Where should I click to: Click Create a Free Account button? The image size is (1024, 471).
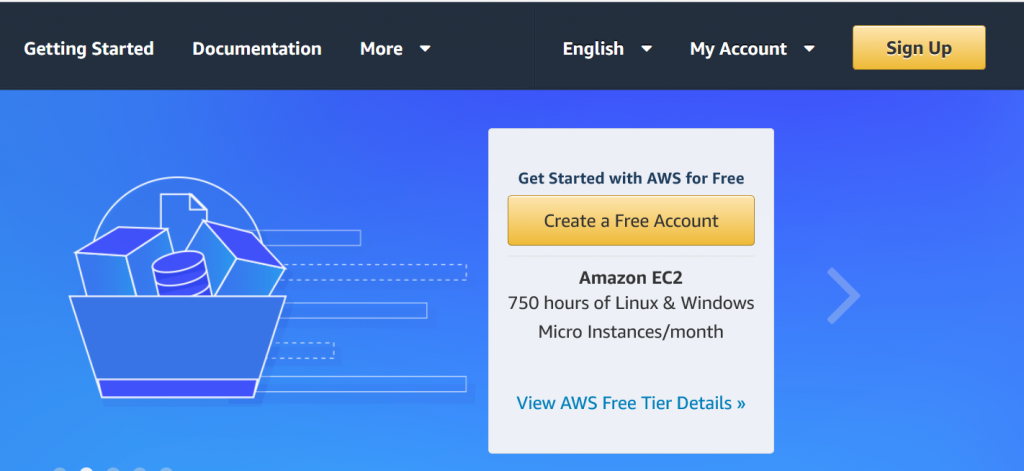631,221
